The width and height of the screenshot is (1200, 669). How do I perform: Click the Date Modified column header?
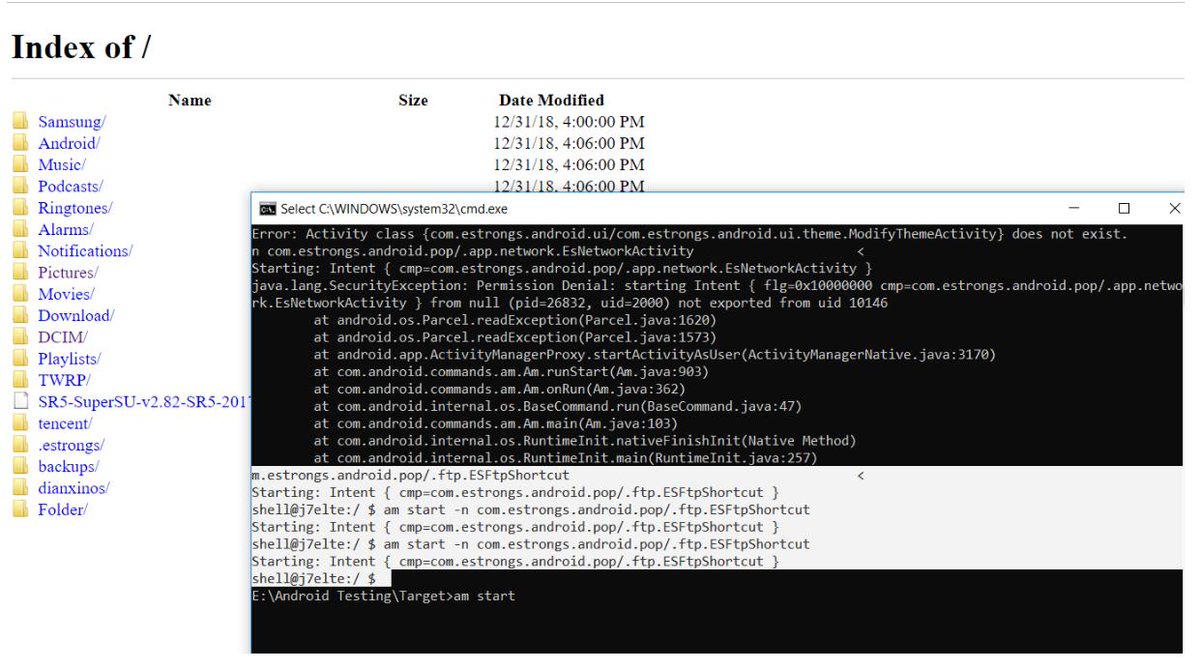point(551,100)
